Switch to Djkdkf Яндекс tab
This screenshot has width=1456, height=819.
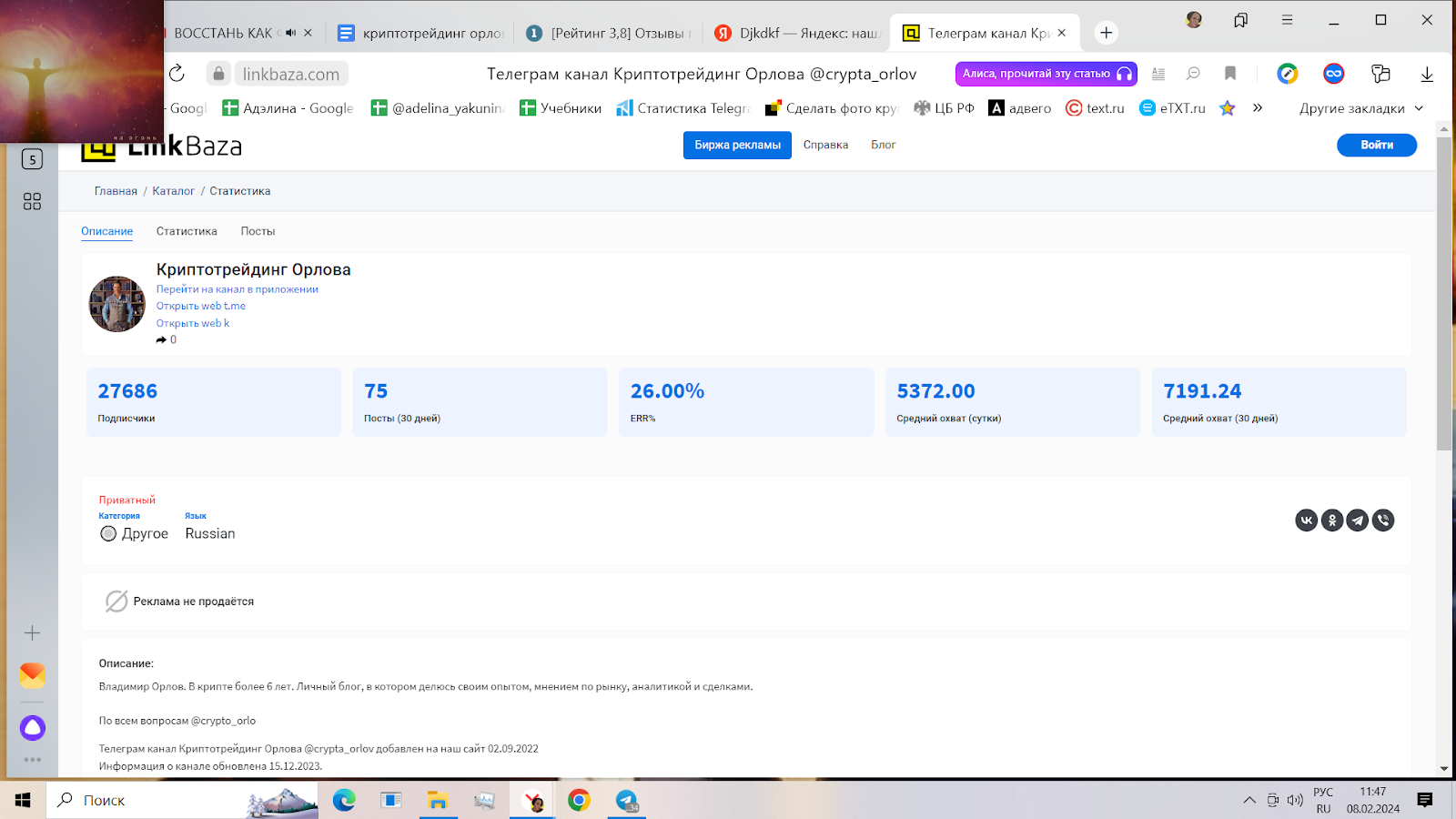(796, 33)
